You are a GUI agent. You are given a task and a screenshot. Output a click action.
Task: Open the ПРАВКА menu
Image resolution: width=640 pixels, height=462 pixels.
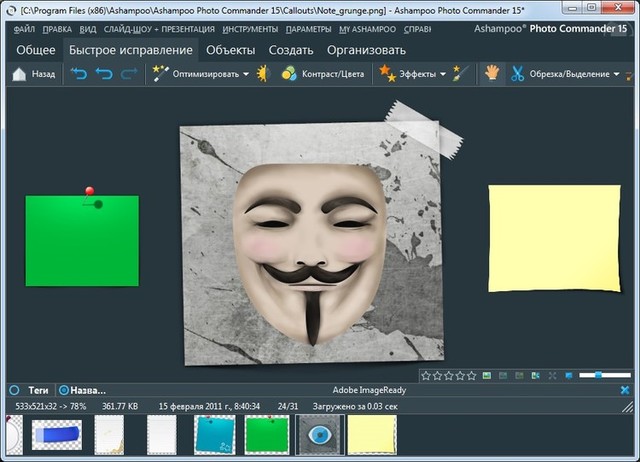click(57, 29)
